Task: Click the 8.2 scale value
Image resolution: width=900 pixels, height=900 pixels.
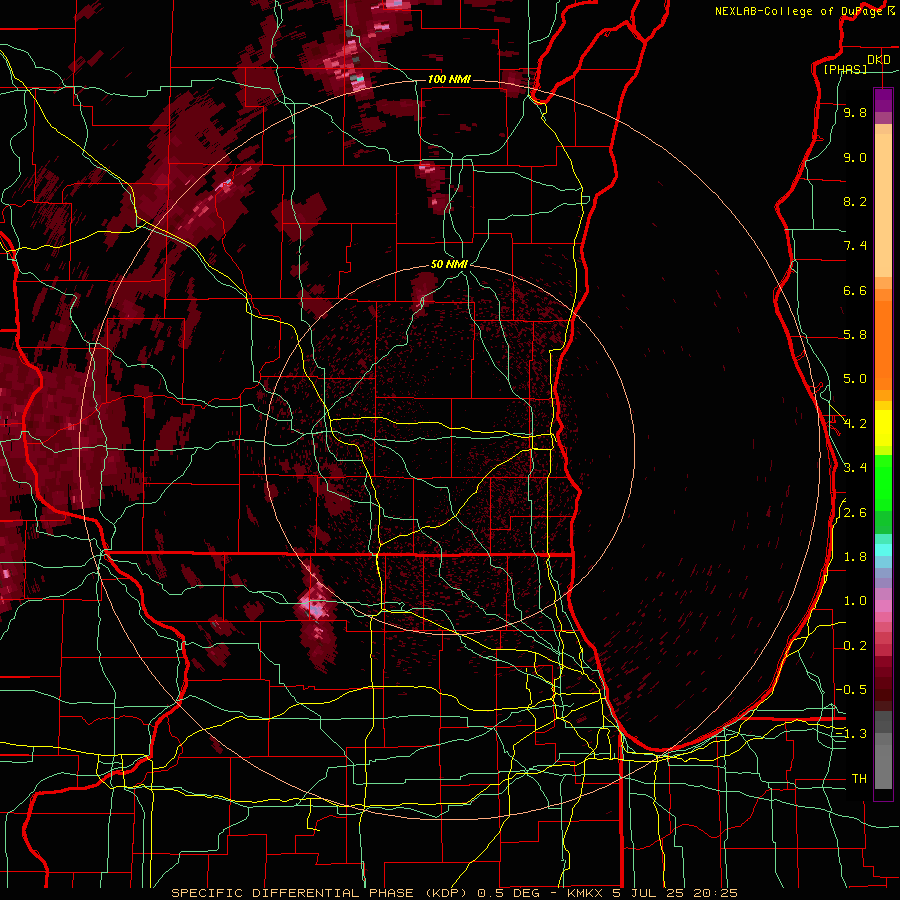Action: coord(855,202)
